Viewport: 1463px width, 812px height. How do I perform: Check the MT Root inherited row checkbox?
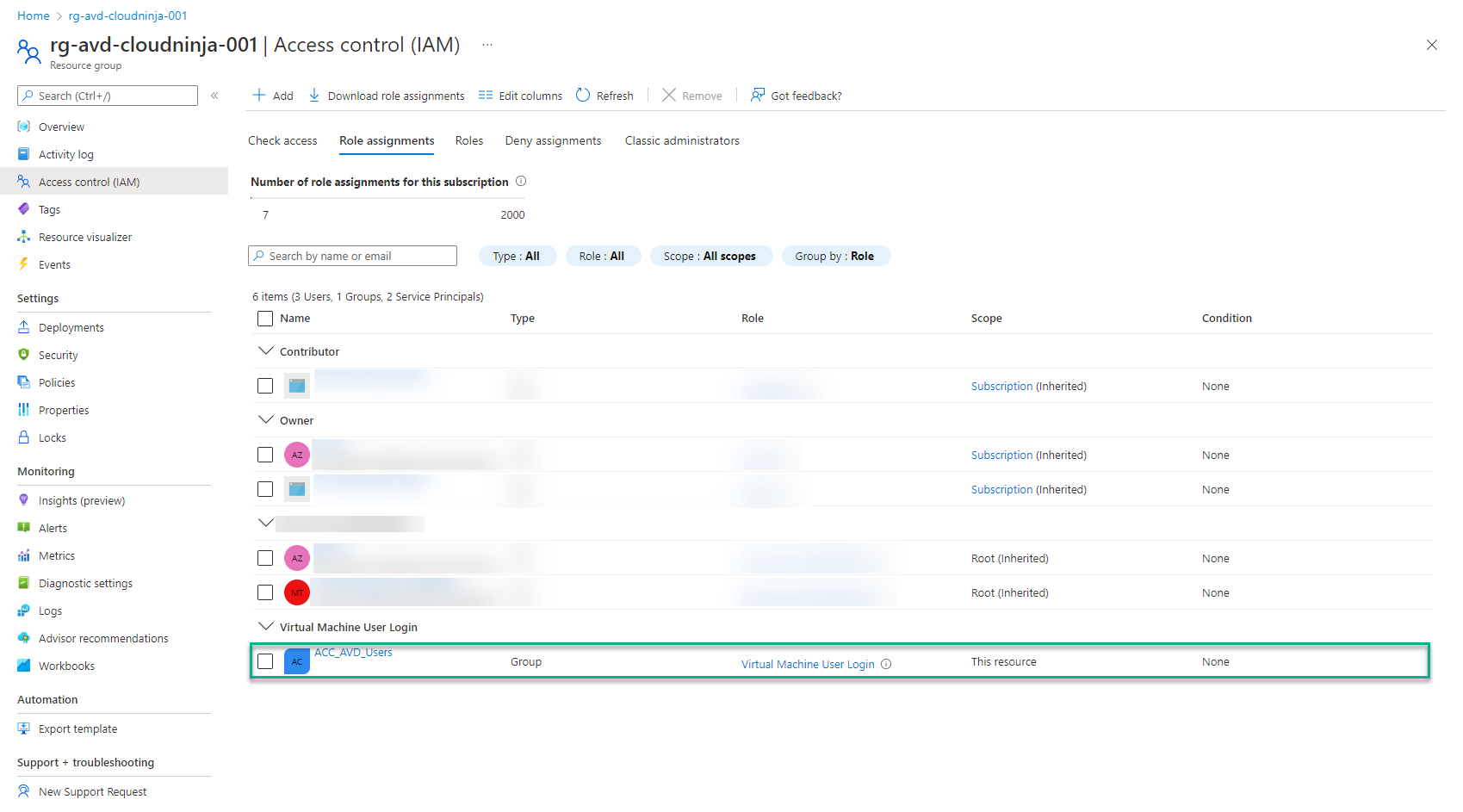tap(265, 592)
